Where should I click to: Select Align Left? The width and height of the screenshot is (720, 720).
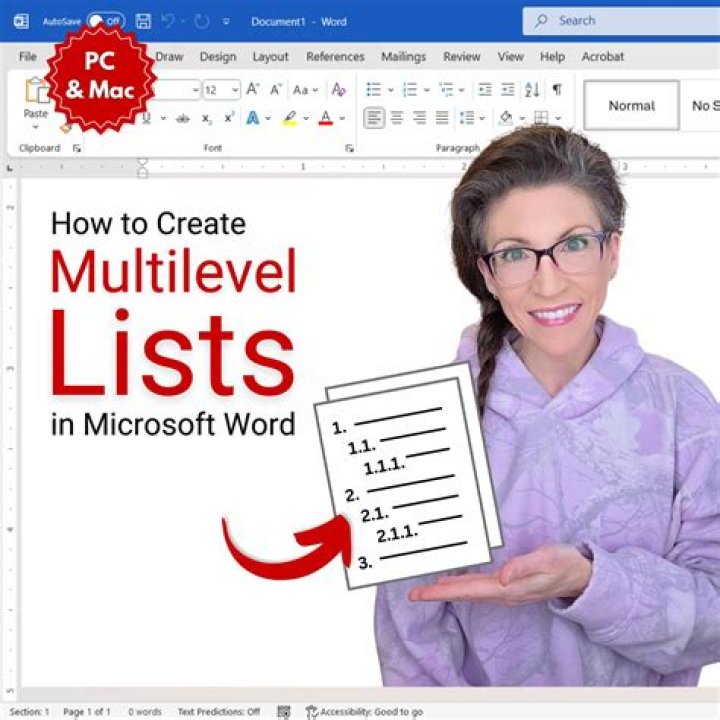pyautogui.click(x=374, y=118)
